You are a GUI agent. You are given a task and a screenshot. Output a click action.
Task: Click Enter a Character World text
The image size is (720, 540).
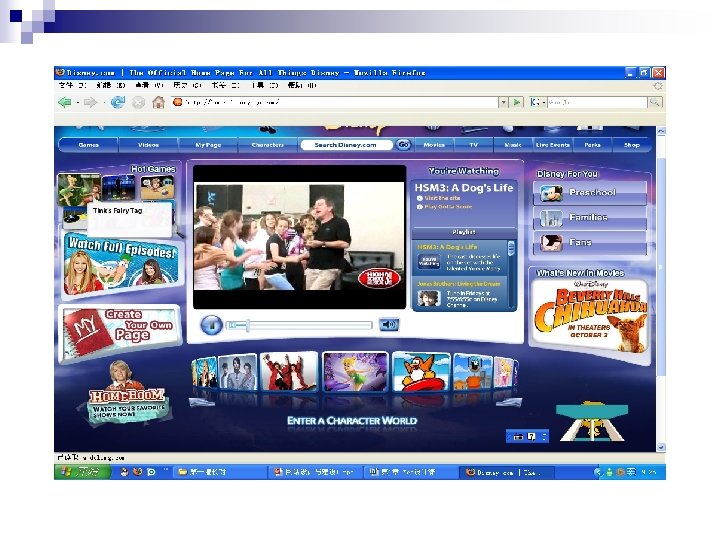[352, 421]
